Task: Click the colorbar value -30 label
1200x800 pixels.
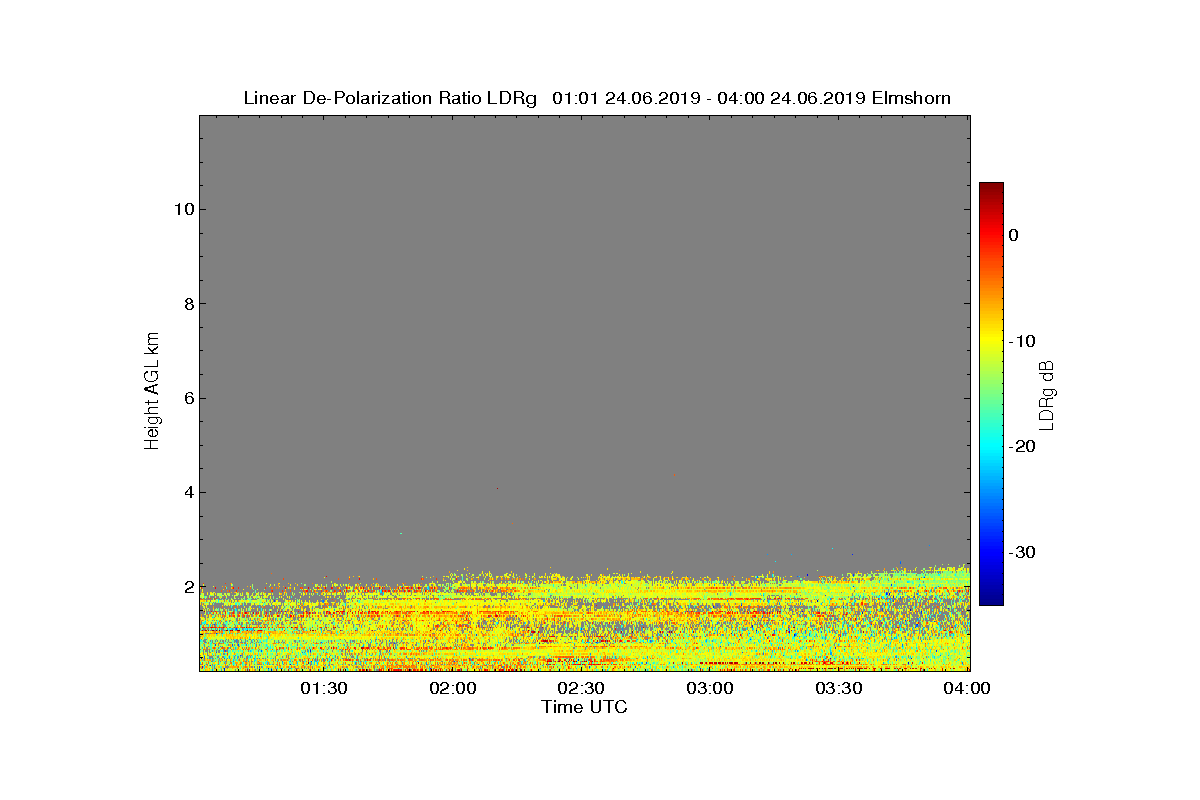Action: [x=1021, y=552]
